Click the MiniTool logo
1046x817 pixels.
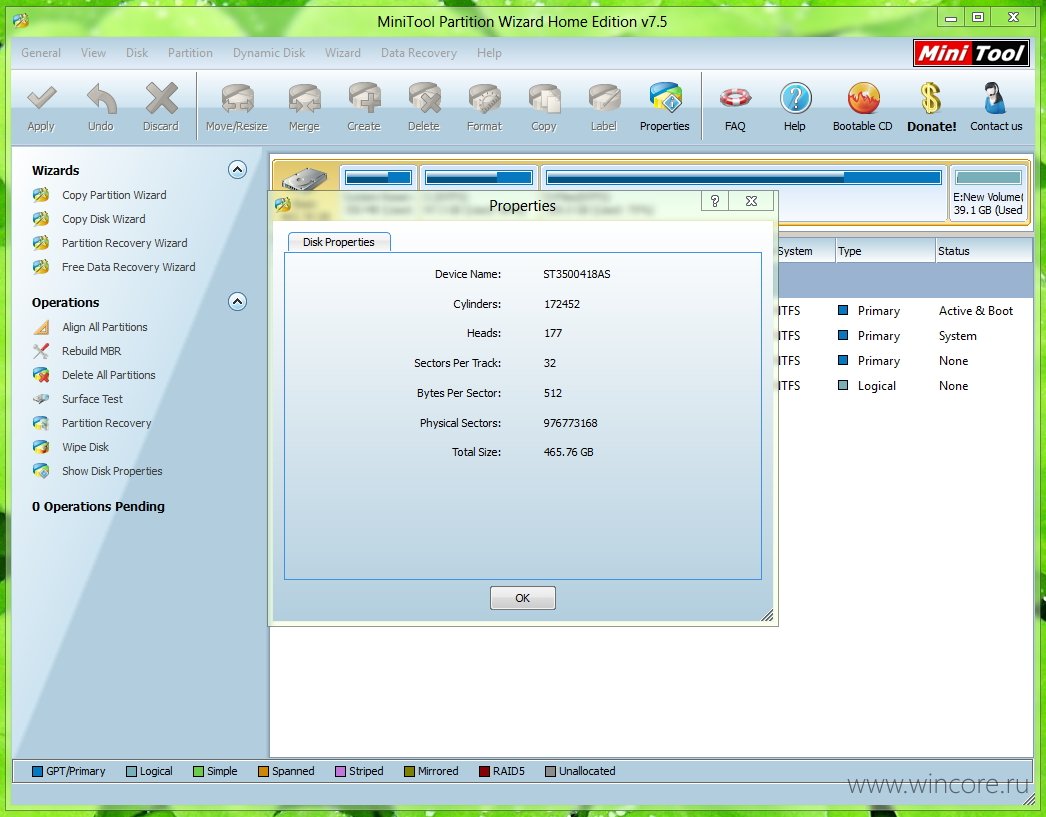tap(971, 53)
